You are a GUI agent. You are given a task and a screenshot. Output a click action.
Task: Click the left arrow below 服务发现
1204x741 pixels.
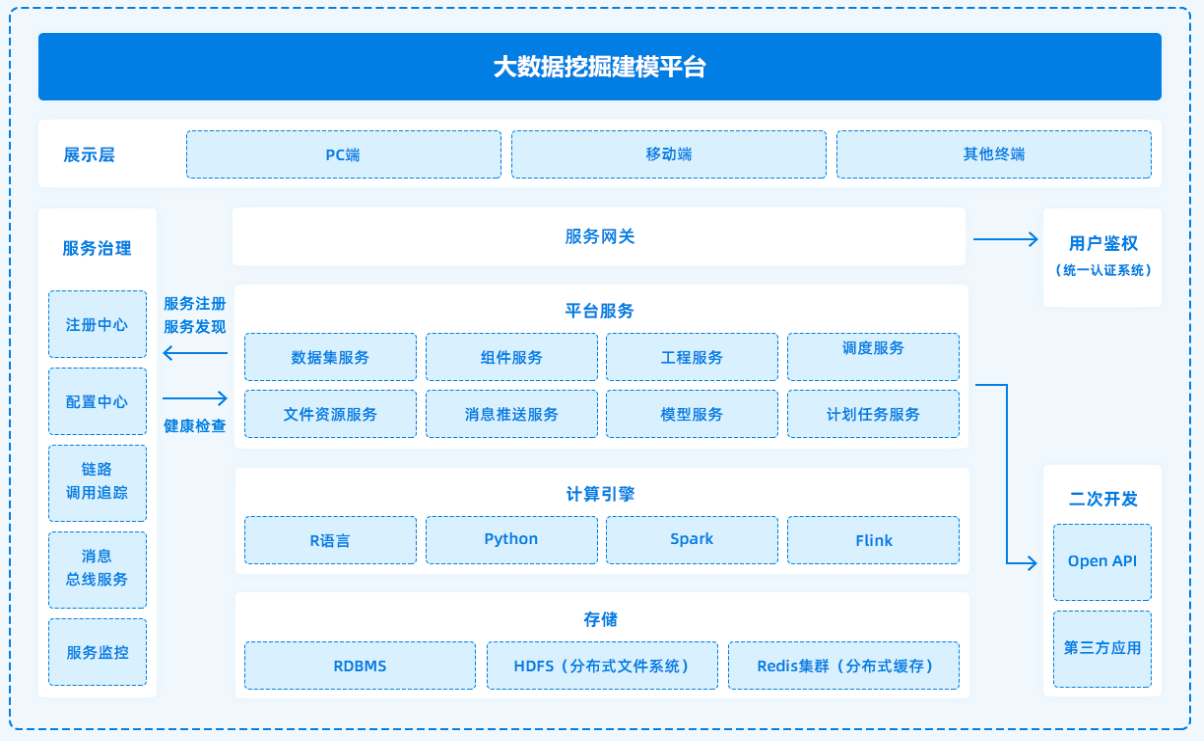(x=195, y=352)
